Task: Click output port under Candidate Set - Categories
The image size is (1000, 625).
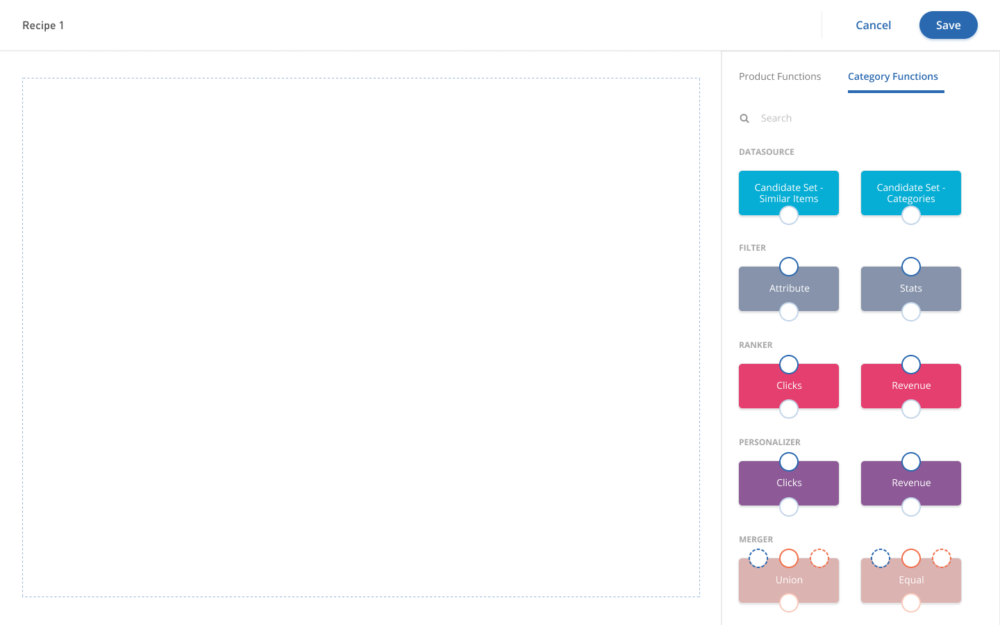Action: click(x=911, y=215)
